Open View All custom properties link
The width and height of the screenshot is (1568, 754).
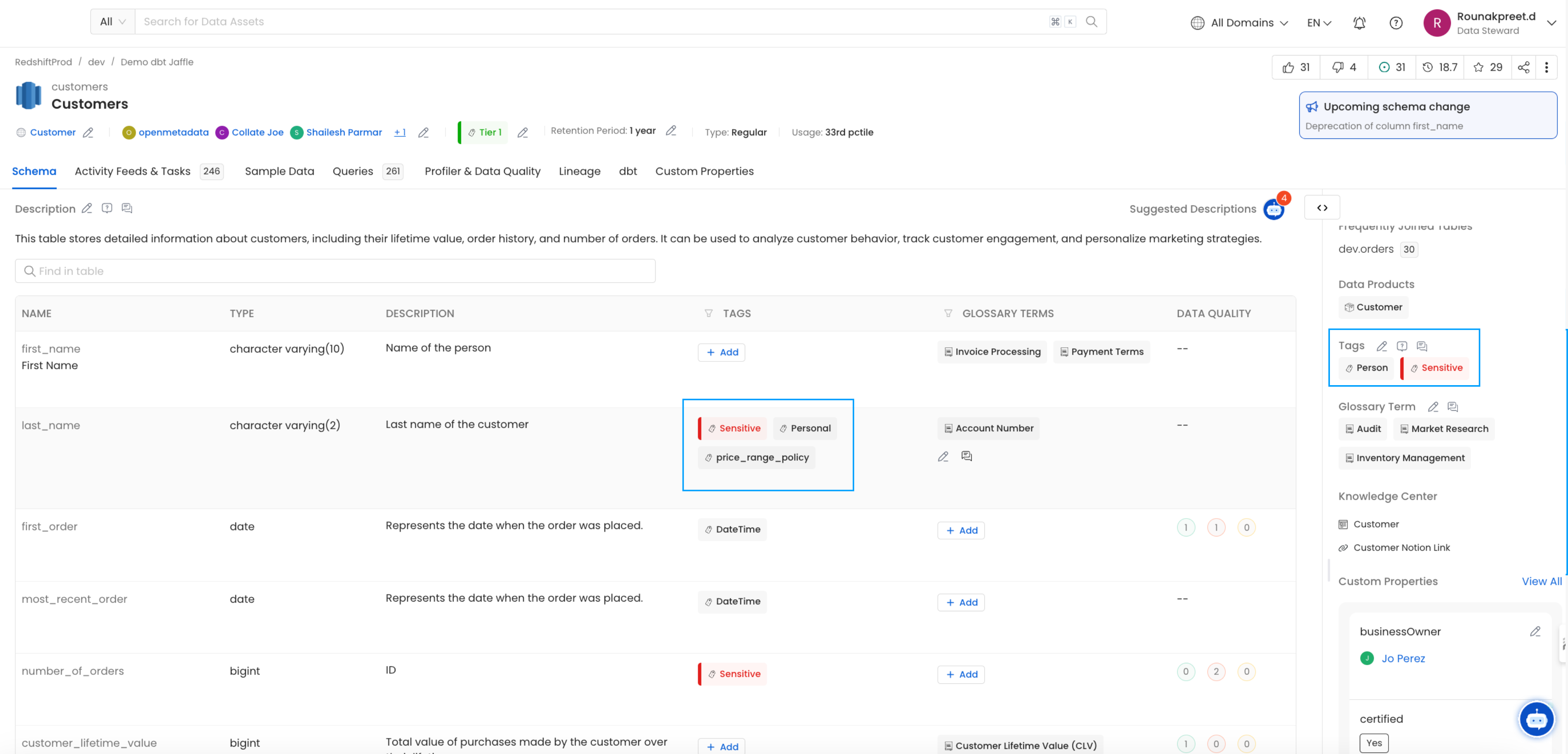click(1541, 581)
